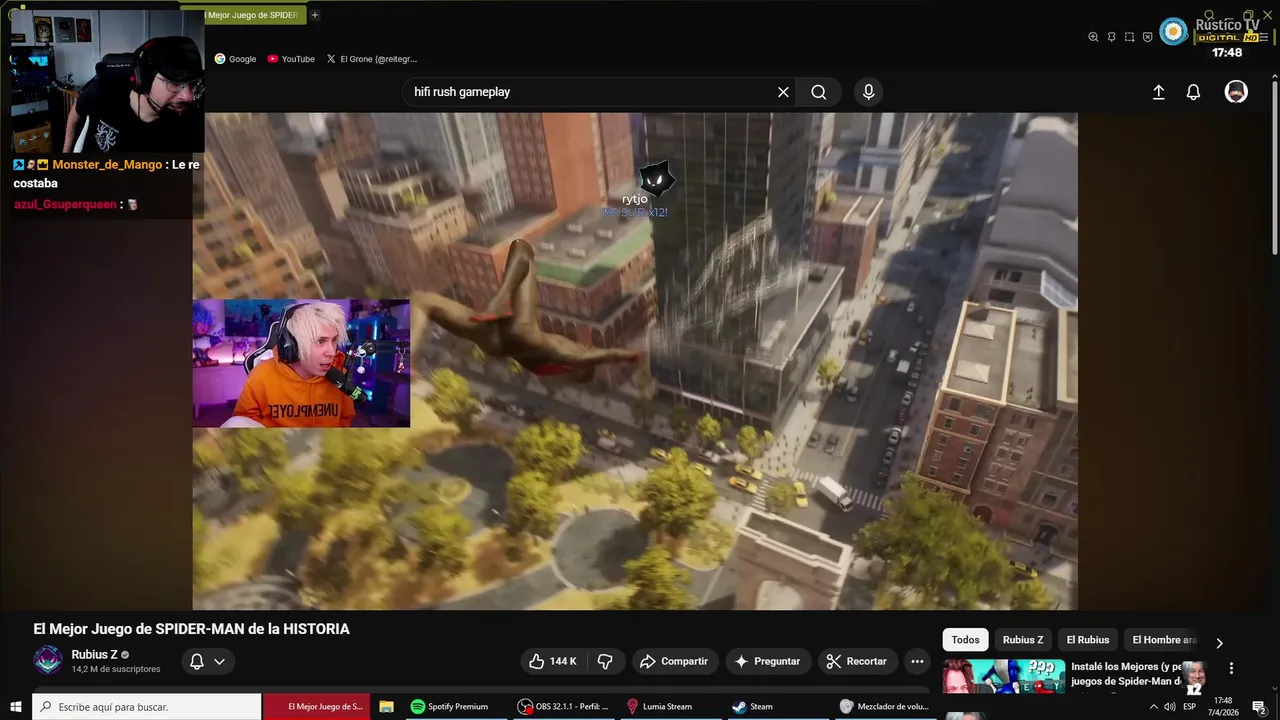The width and height of the screenshot is (1280, 720).
Task: Open the account avatar menu
Action: coord(1236,92)
